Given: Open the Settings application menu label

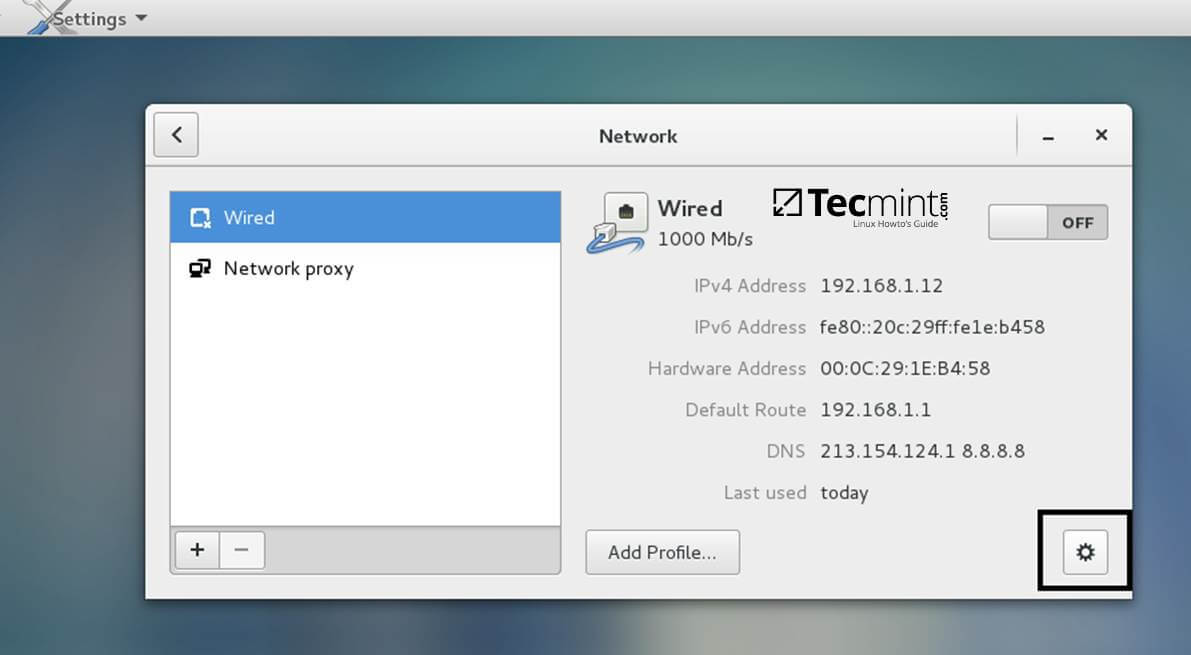Looking at the screenshot, I should (x=90, y=18).
